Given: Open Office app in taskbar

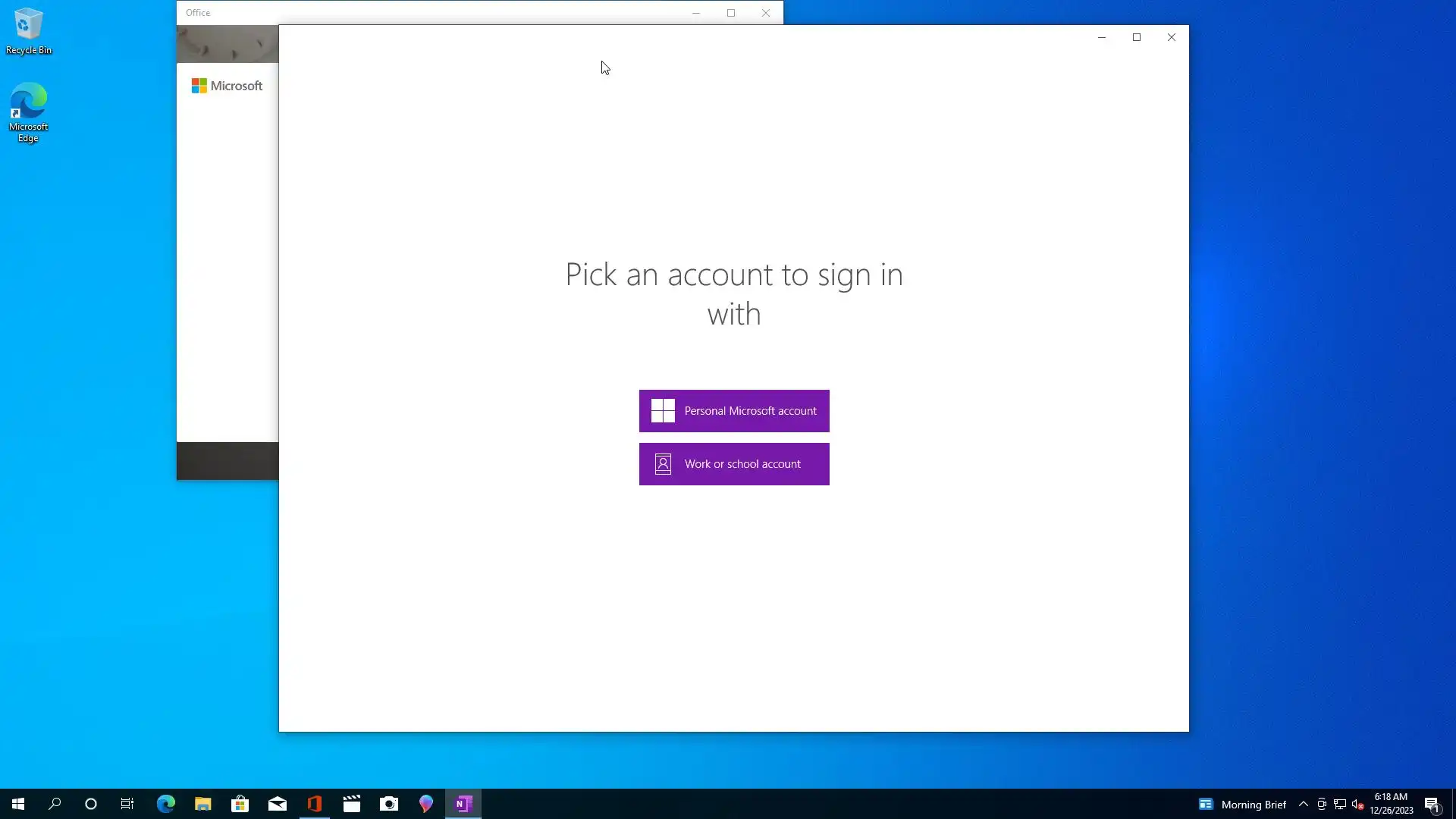Looking at the screenshot, I should [315, 804].
